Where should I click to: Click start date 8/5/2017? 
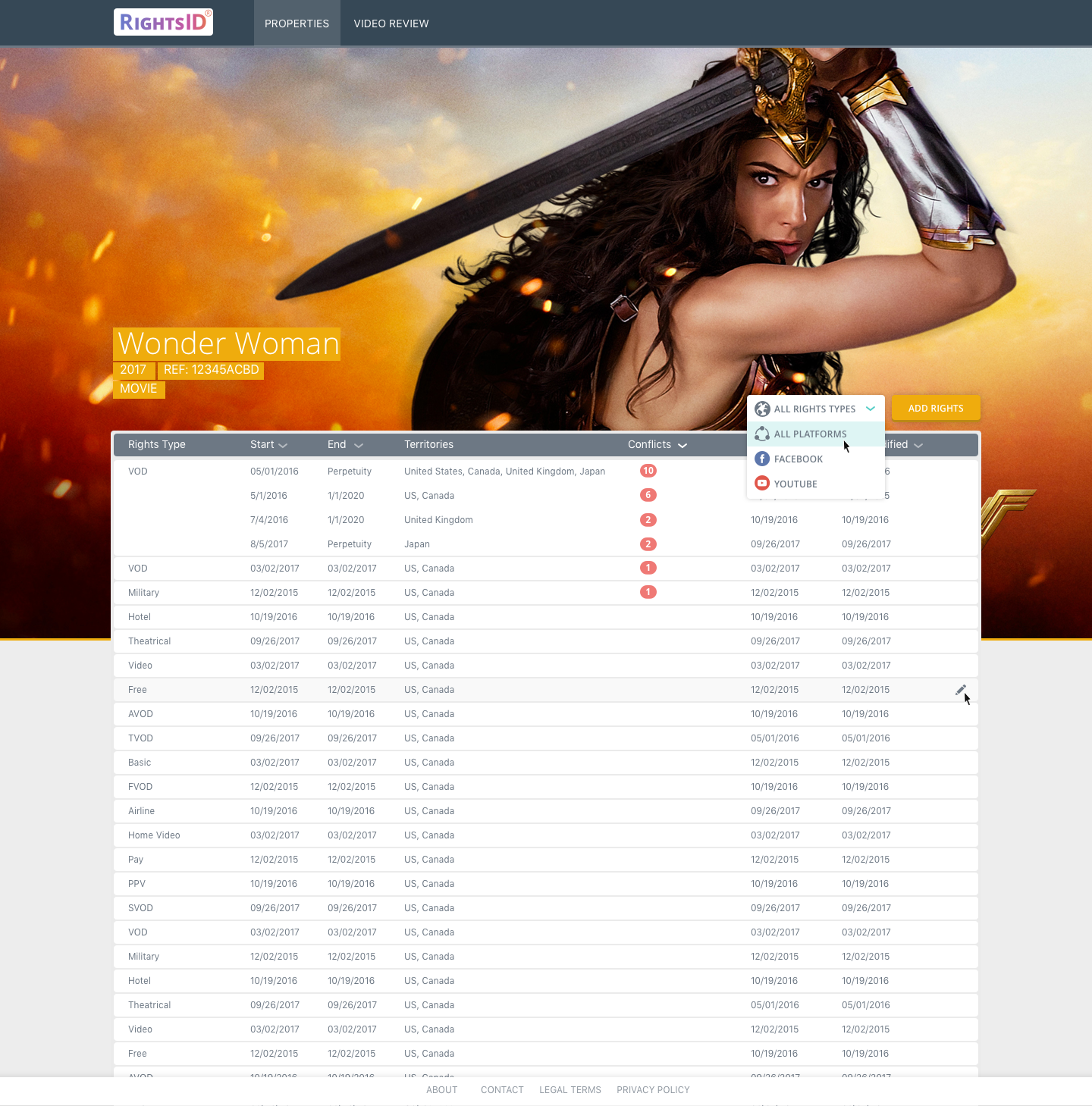tap(269, 544)
